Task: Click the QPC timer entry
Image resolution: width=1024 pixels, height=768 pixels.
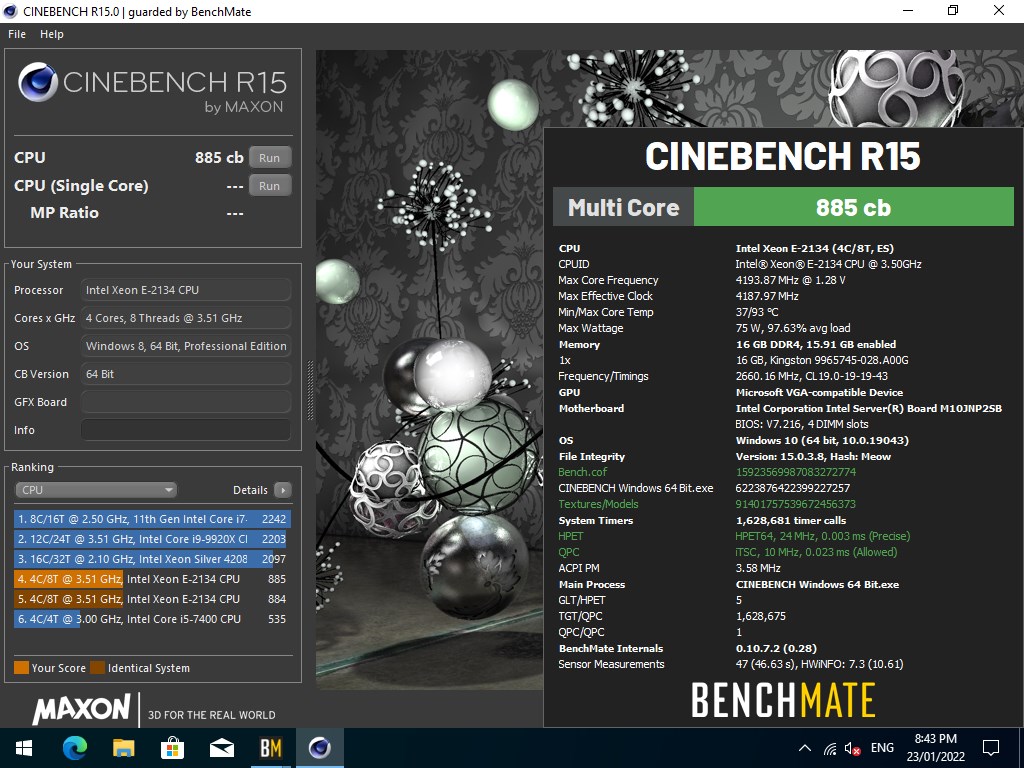Action: [568, 552]
